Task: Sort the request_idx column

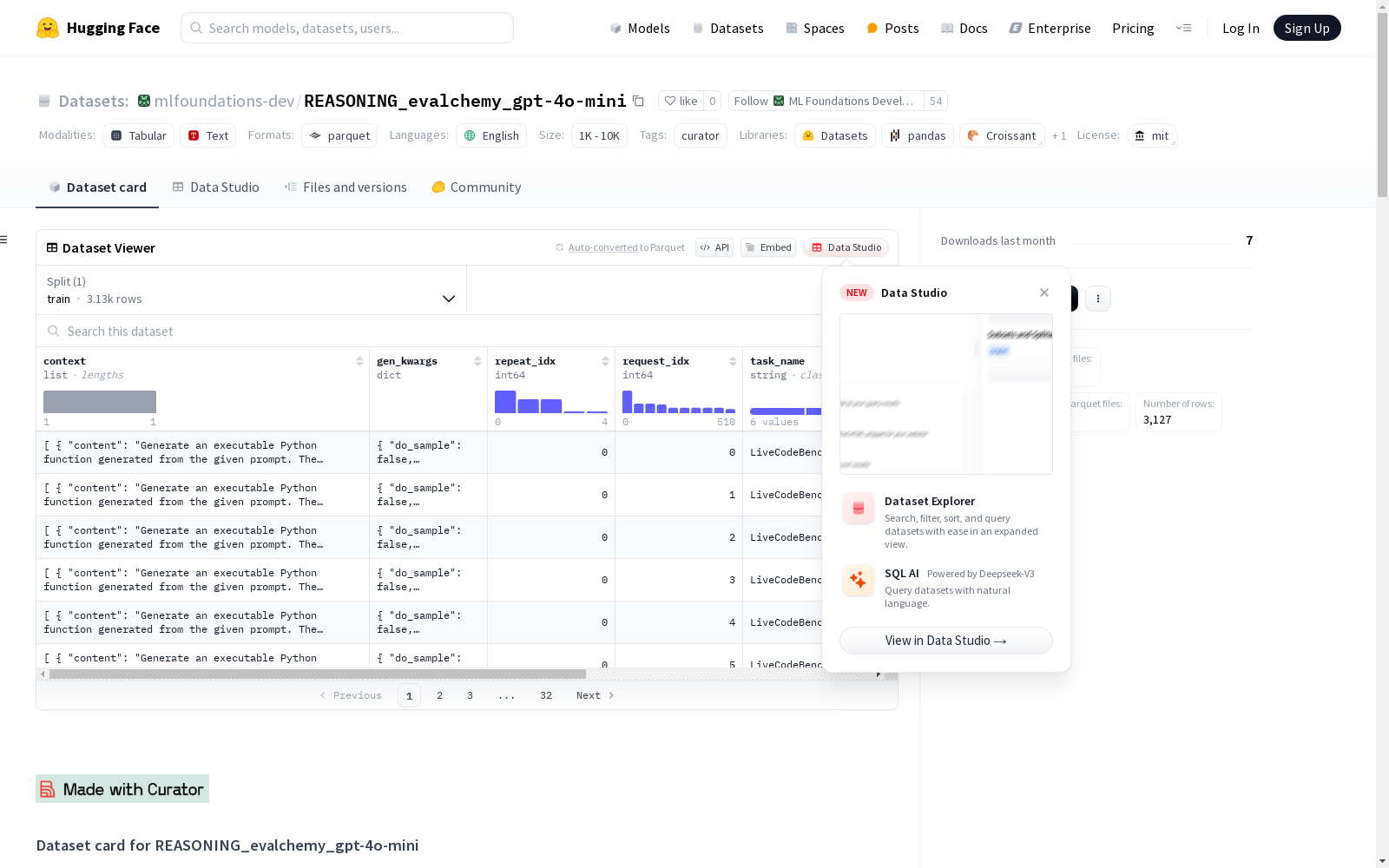Action: (733, 361)
